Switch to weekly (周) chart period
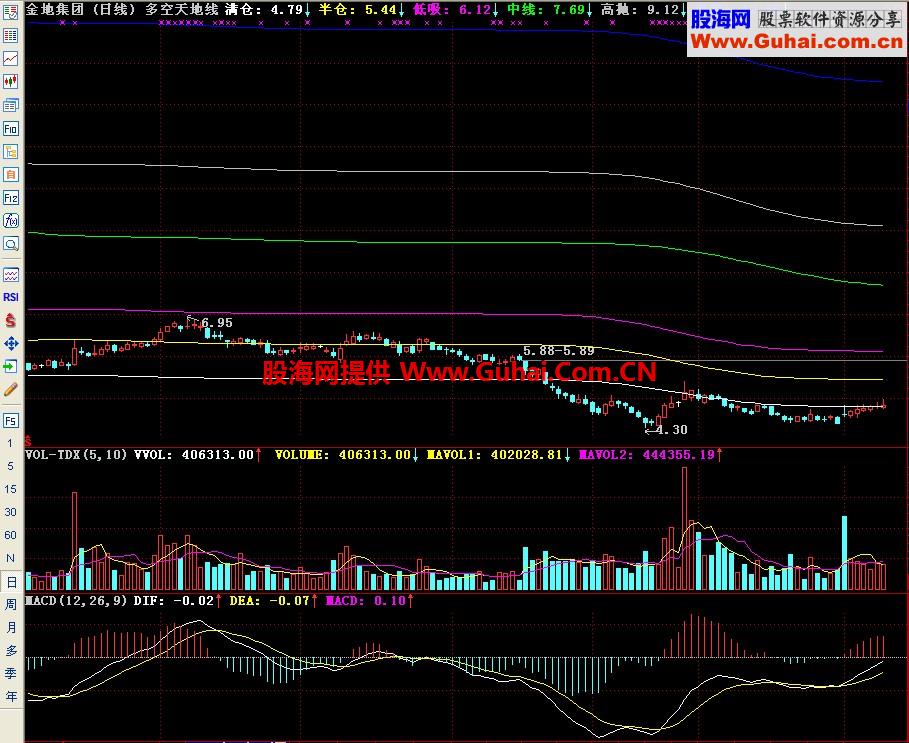909x743 pixels. tap(10, 604)
